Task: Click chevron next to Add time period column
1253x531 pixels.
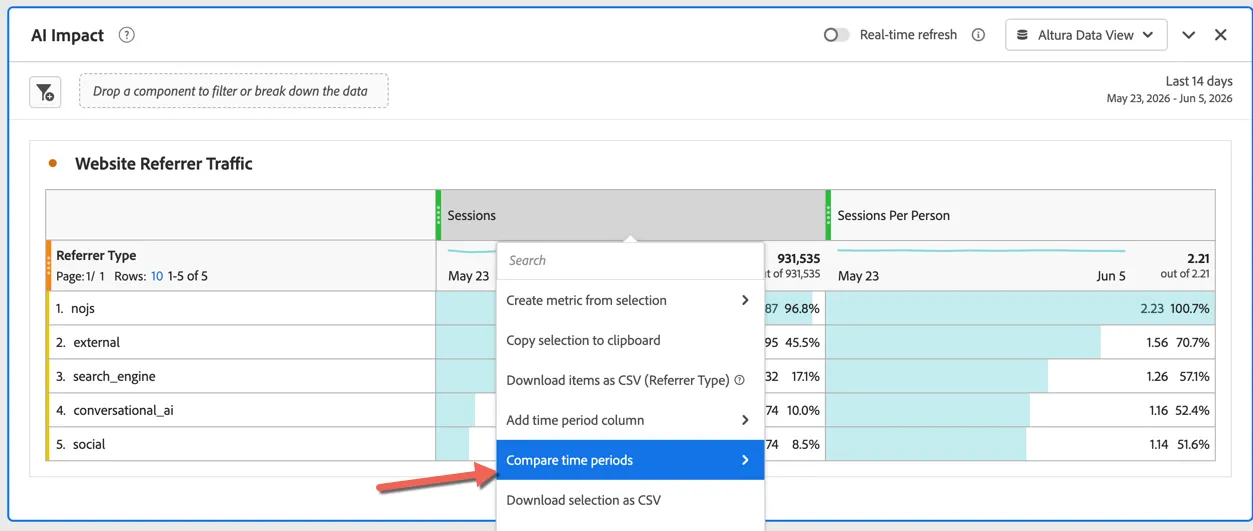Action: pos(745,420)
